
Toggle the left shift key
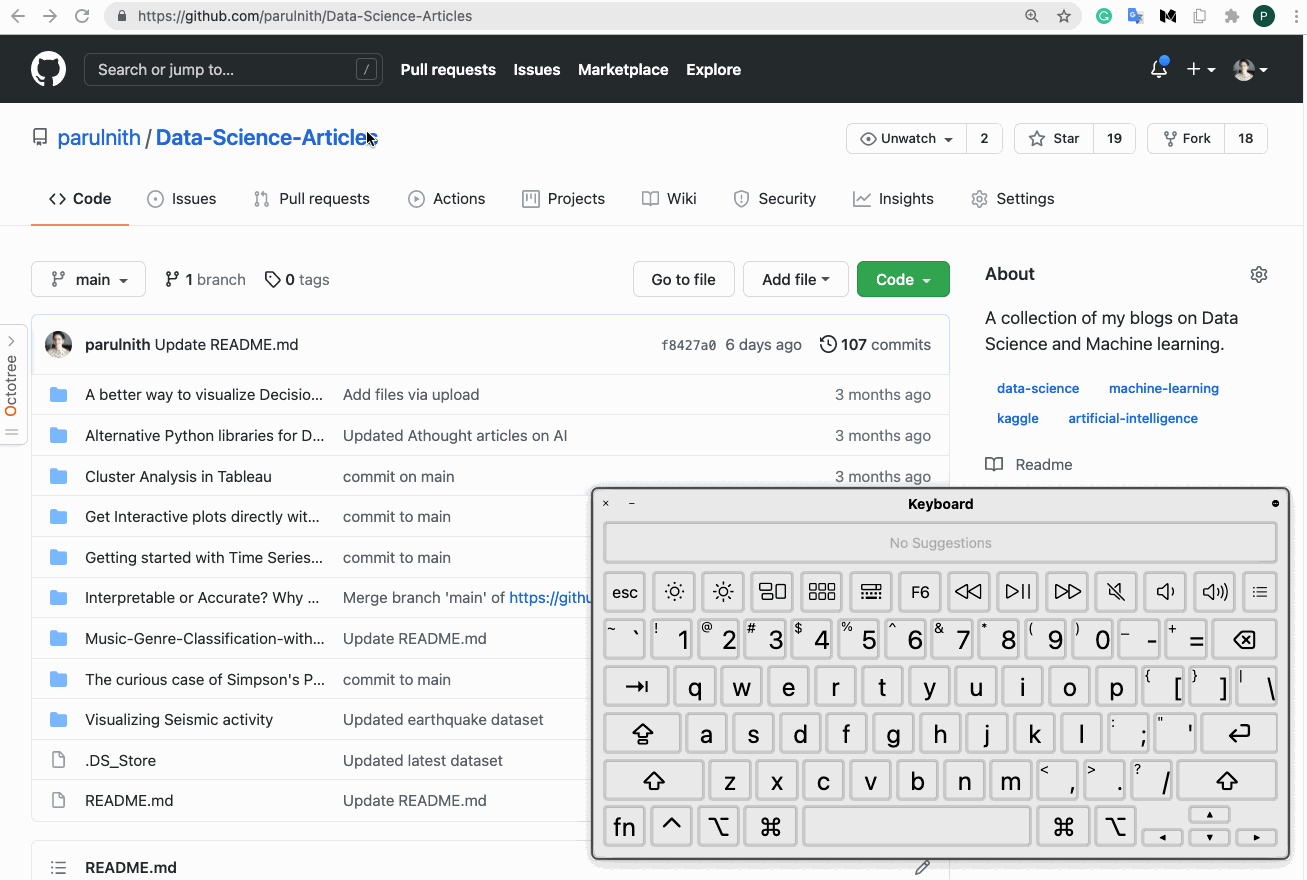tap(654, 780)
